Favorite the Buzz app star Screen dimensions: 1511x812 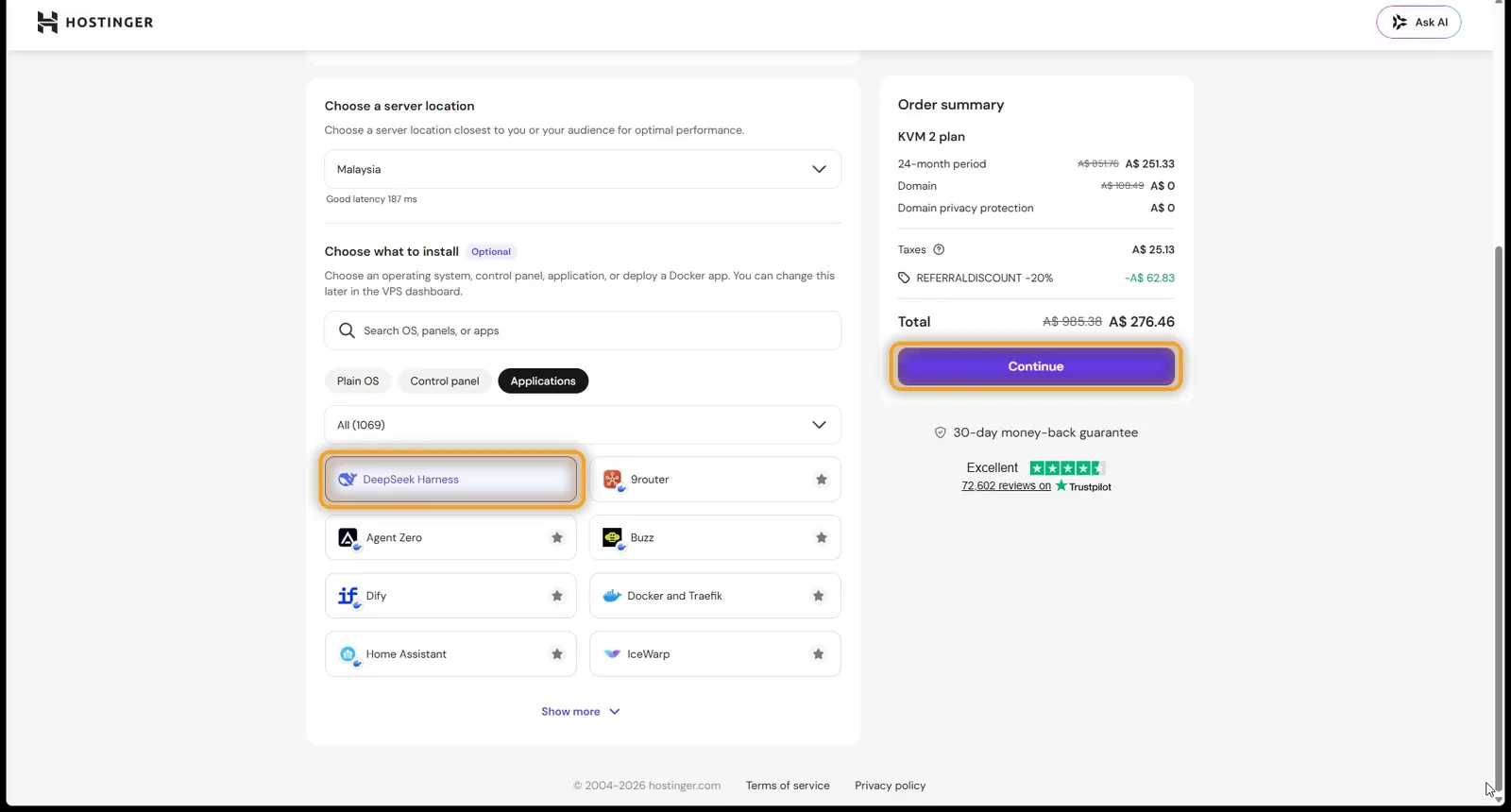pyautogui.click(x=822, y=538)
